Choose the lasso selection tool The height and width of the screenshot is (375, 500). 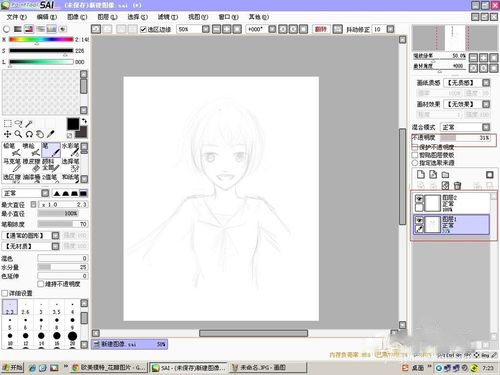coord(18,124)
